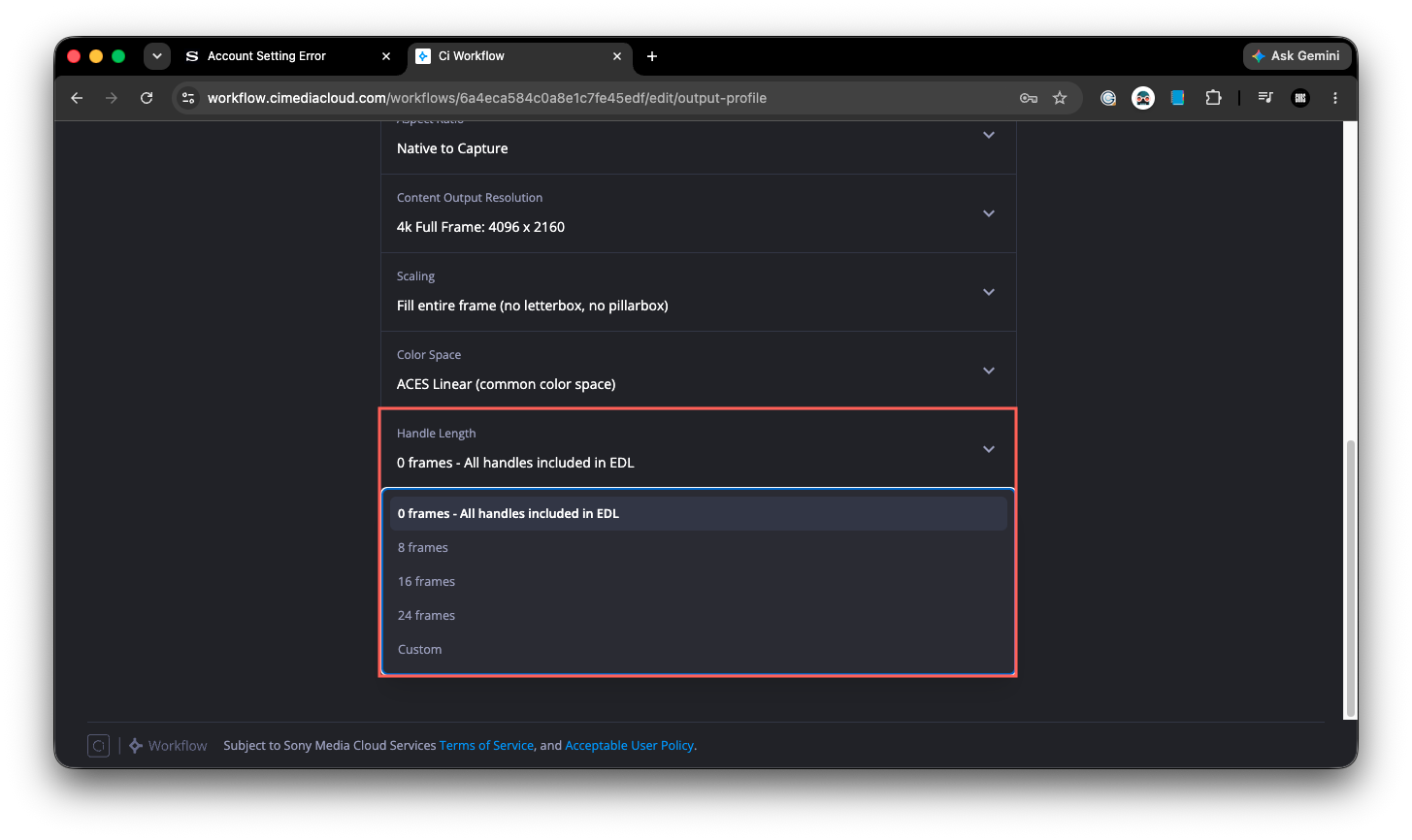Open the Terms of Service link
The width and height of the screenshot is (1412, 840).
coord(486,746)
